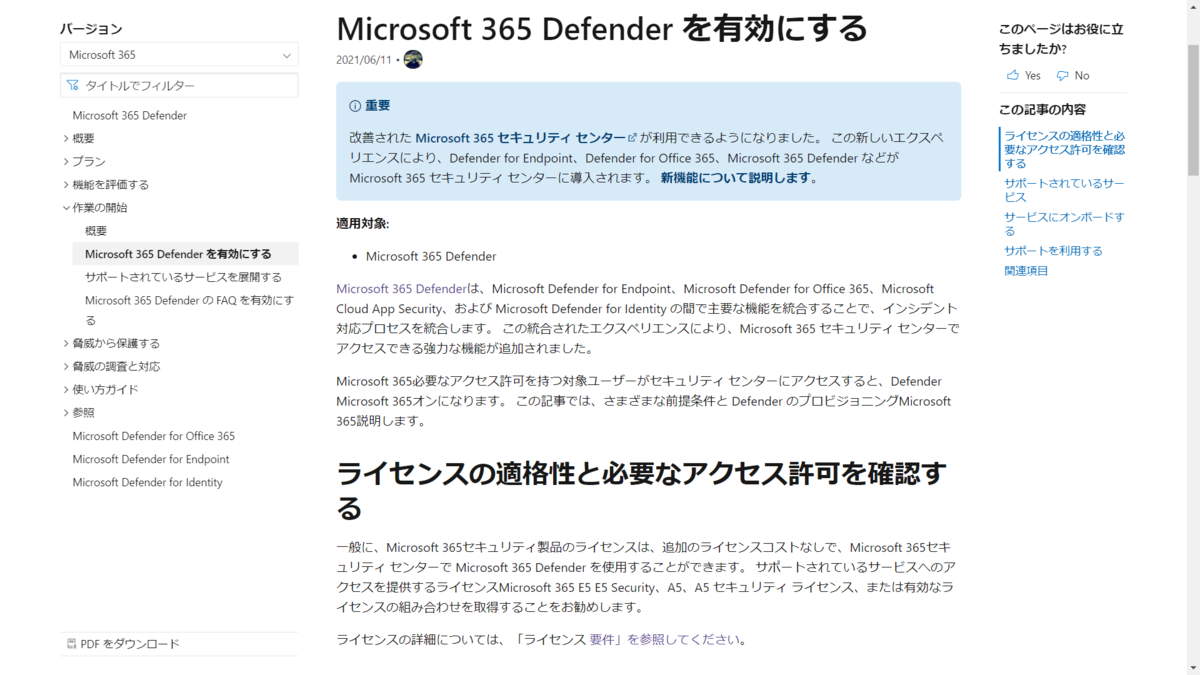Image resolution: width=1200 pixels, height=675 pixels.
Task: Click the バージョン heading
Action: (x=91, y=29)
